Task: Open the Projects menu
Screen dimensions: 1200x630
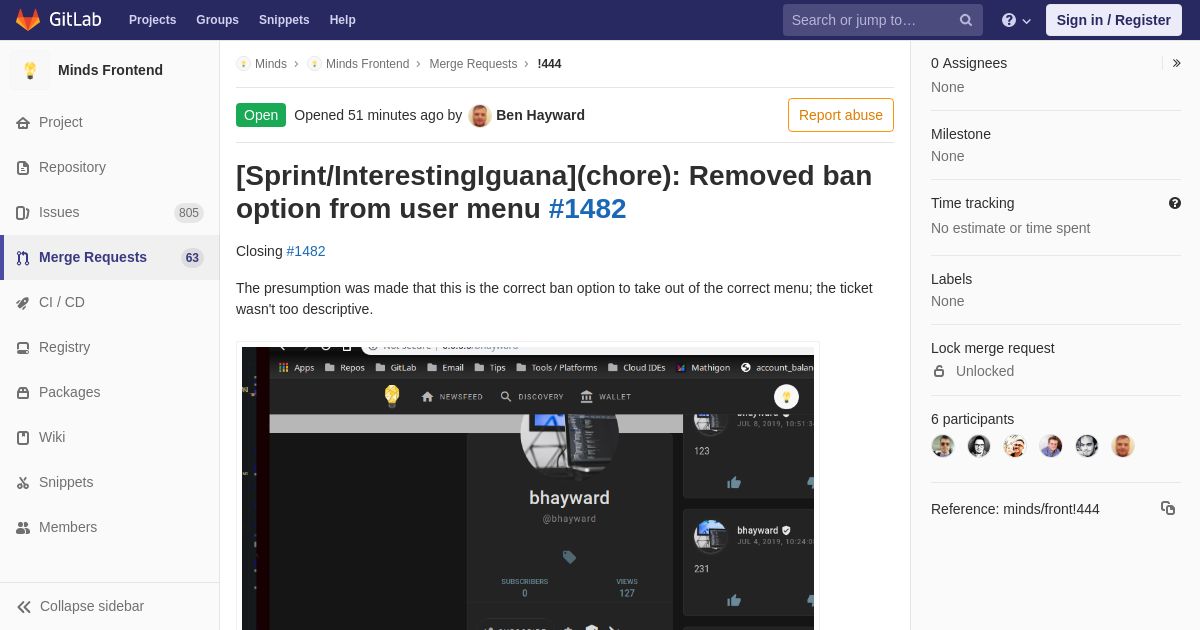Action: coord(152,20)
